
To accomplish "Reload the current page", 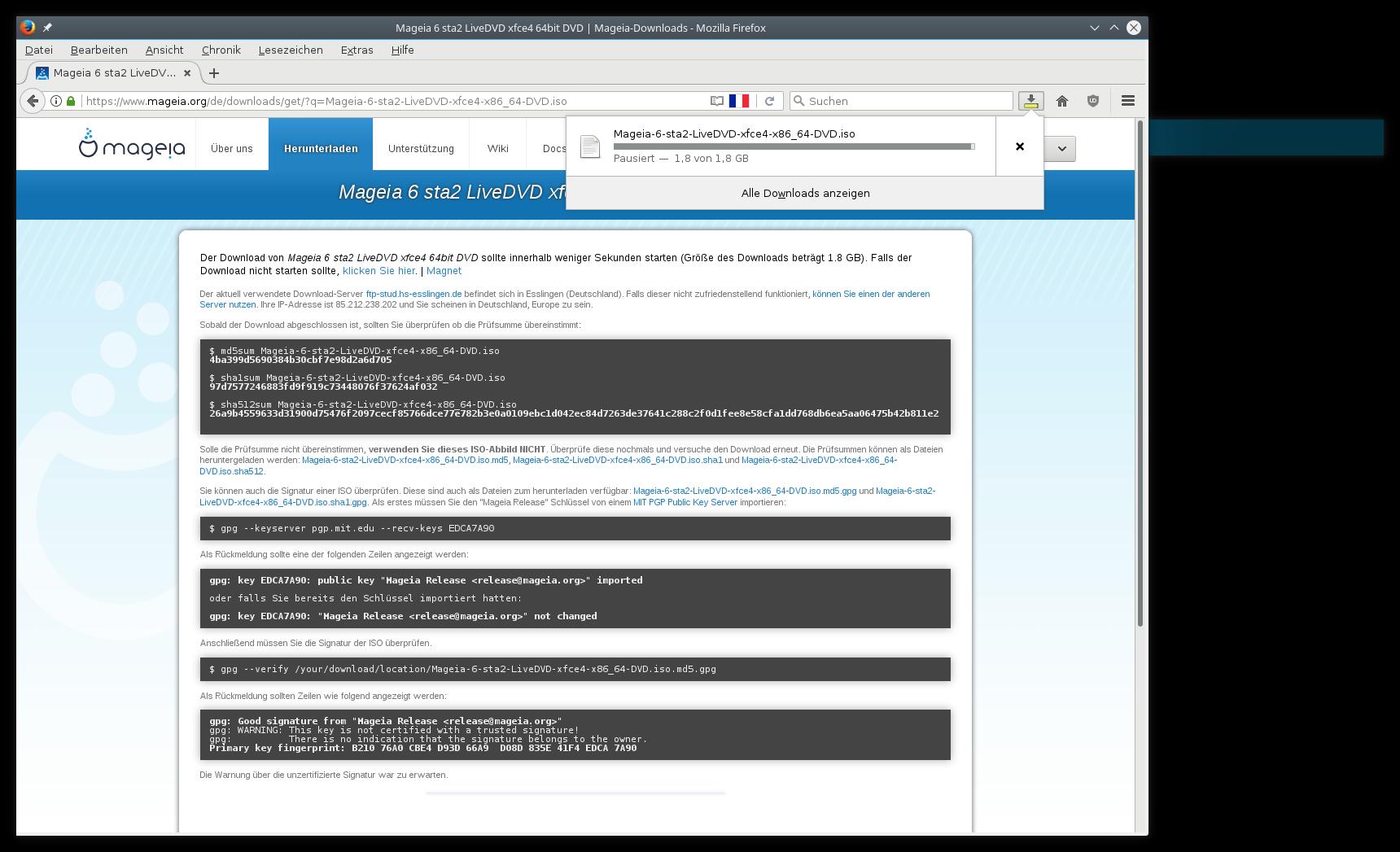I will point(769,101).
